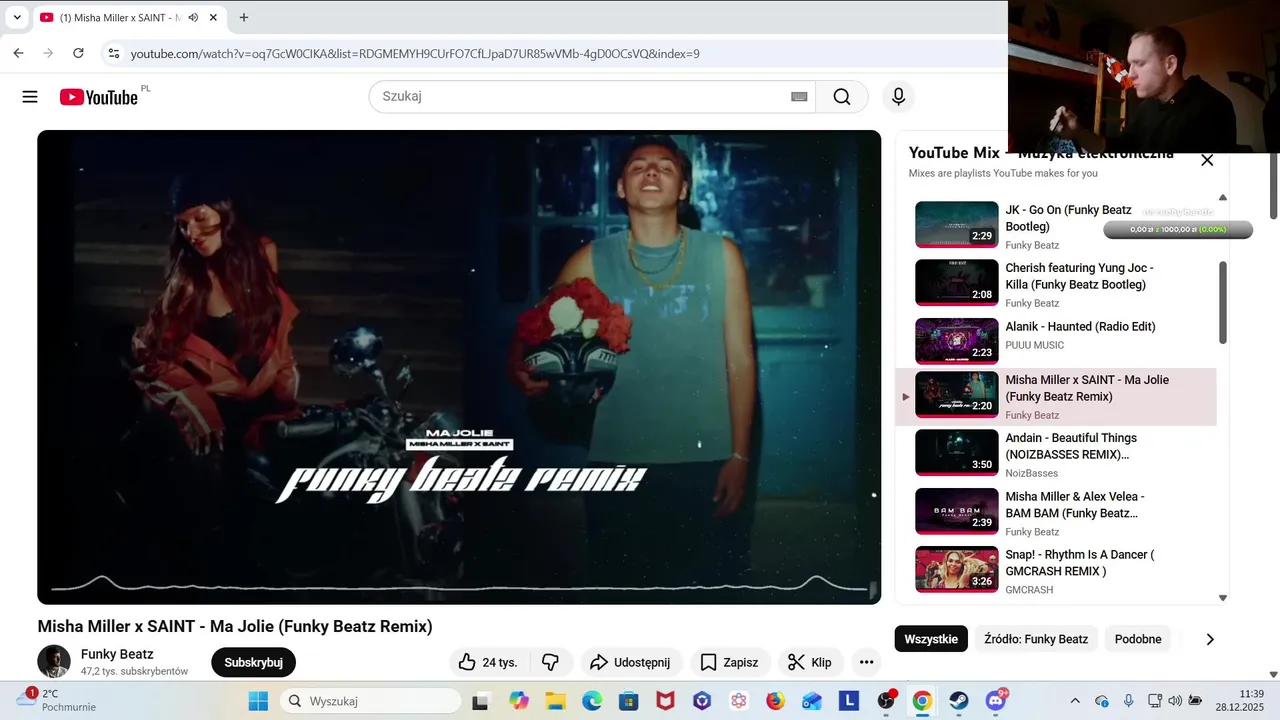Go back with browser back arrow
Viewport: 1280px width, 720px height.
pyautogui.click(x=18, y=53)
